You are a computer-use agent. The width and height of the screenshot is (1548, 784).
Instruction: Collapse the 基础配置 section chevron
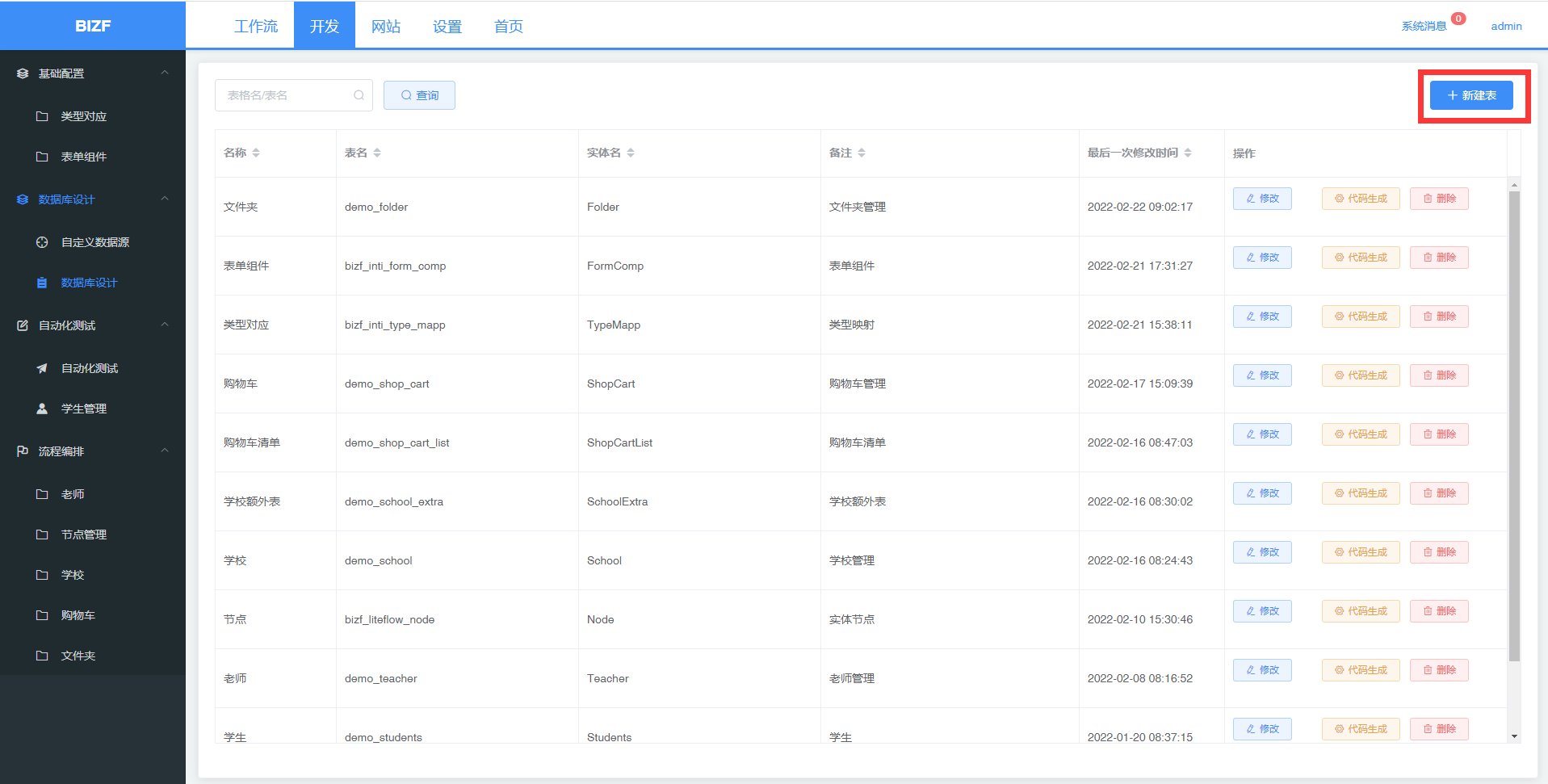165,73
